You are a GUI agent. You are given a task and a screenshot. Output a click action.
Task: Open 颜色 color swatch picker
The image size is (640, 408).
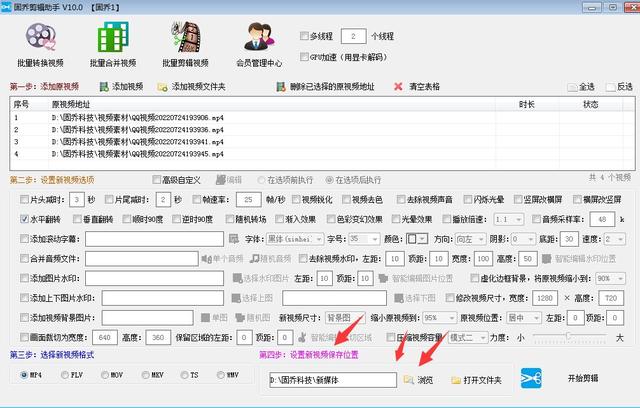[x=417, y=239]
